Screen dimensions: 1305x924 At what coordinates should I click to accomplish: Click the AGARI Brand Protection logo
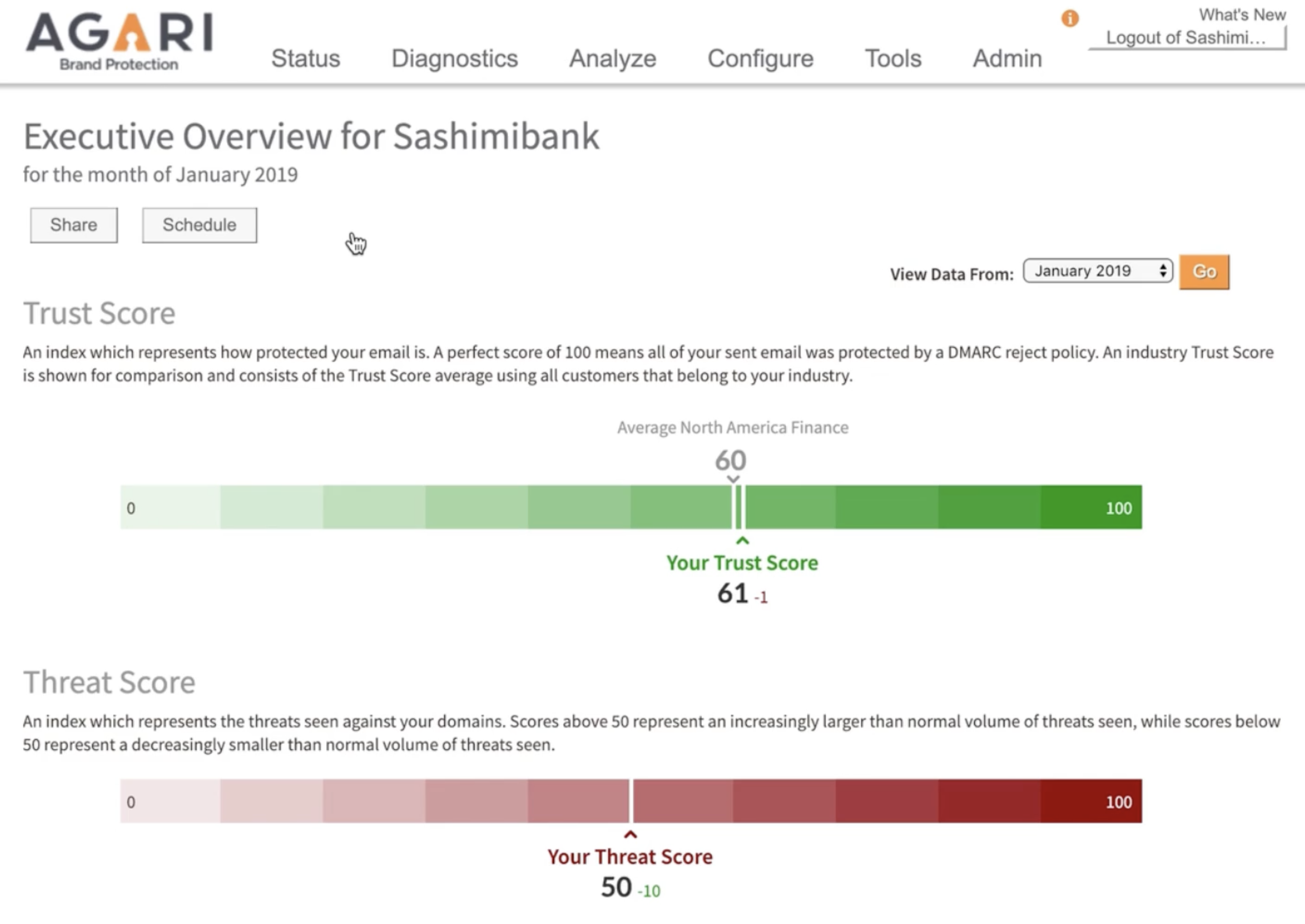point(119,41)
